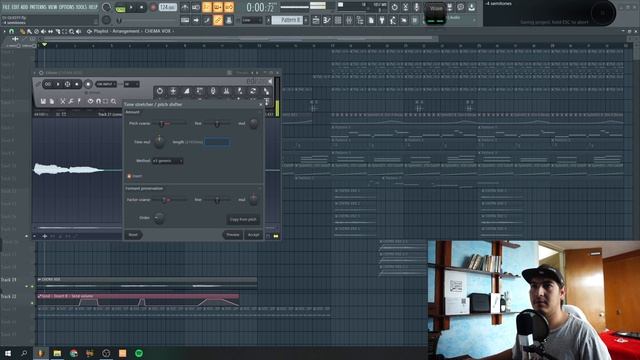Click Edison round record button
The height and width of the screenshot is (360, 640).
pyautogui.click(x=88, y=84)
